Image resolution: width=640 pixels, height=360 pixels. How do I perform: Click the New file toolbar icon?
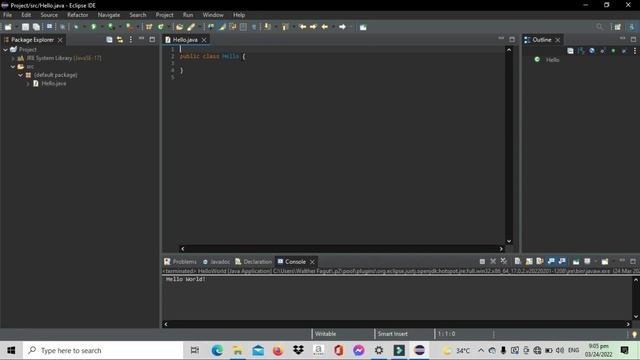pyautogui.click(x=8, y=27)
